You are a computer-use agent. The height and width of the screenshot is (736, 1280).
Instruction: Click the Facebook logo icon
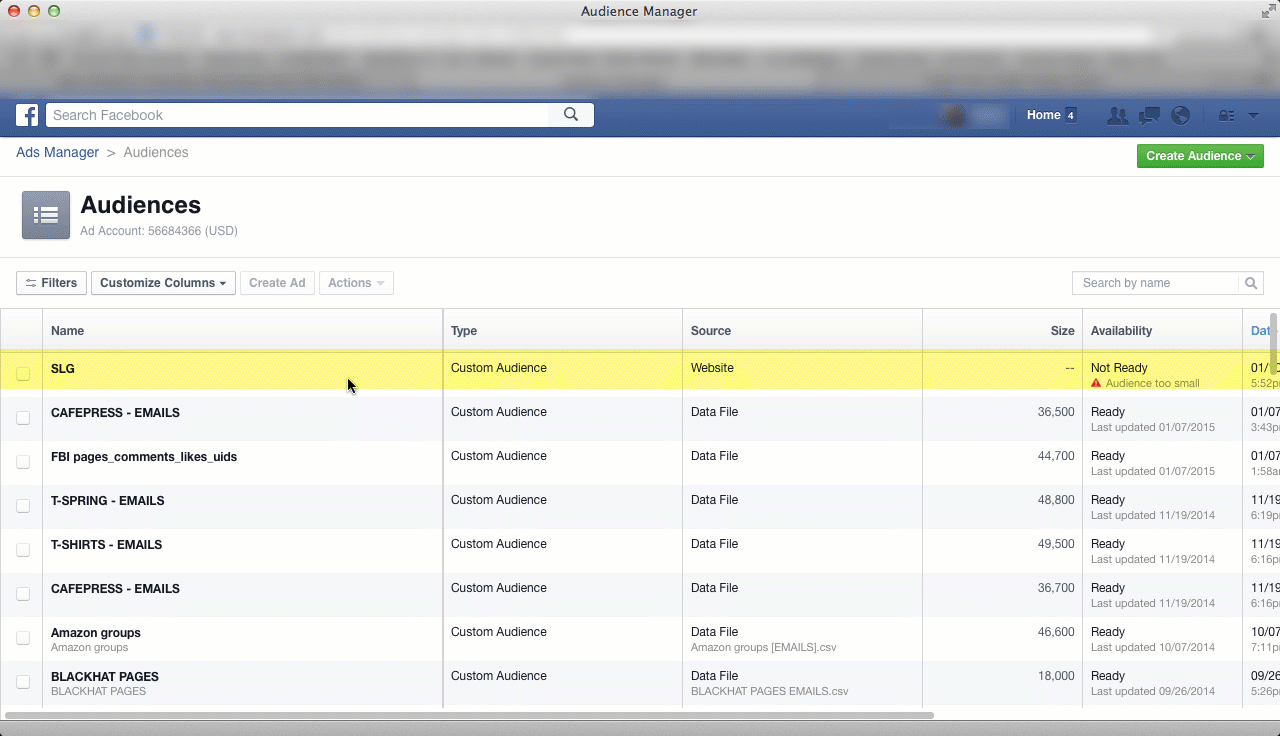point(27,115)
